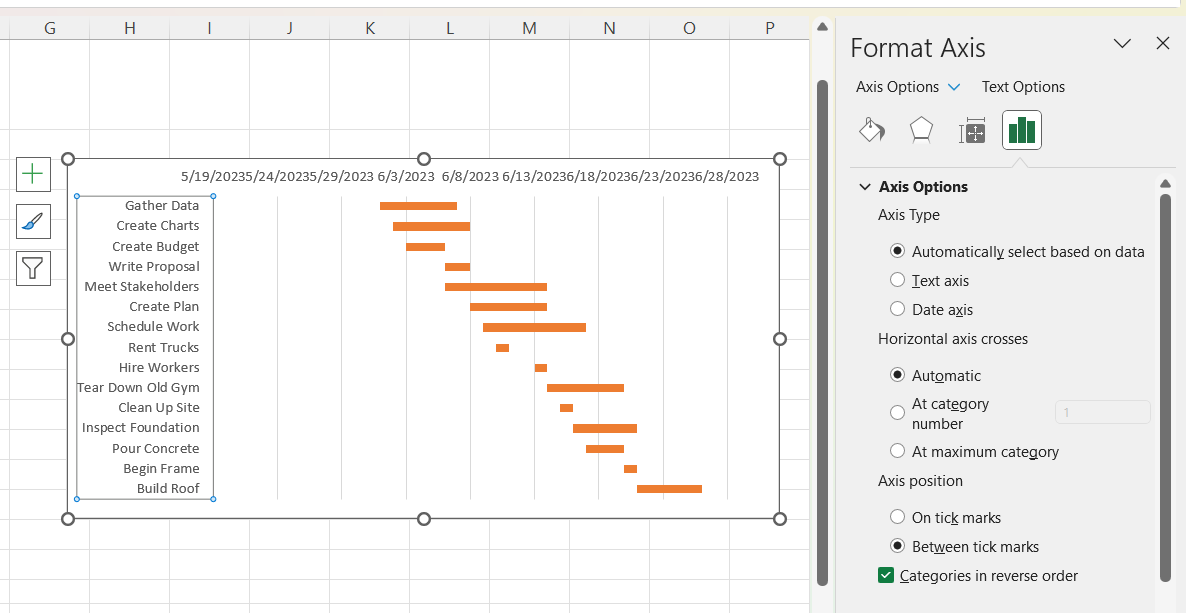Image resolution: width=1186 pixels, height=613 pixels.
Task: Click the category number input field
Action: click(1103, 412)
